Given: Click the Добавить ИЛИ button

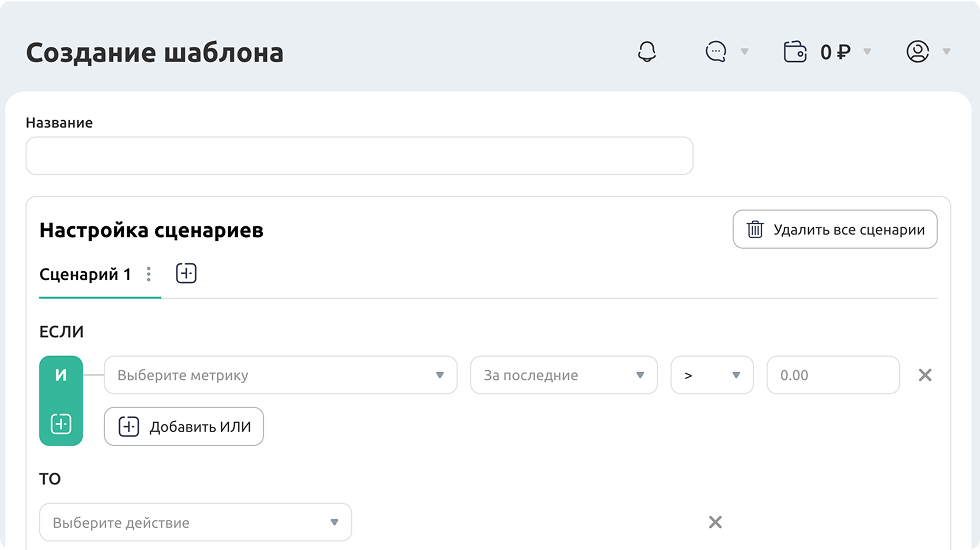Looking at the screenshot, I should coord(184,426).
